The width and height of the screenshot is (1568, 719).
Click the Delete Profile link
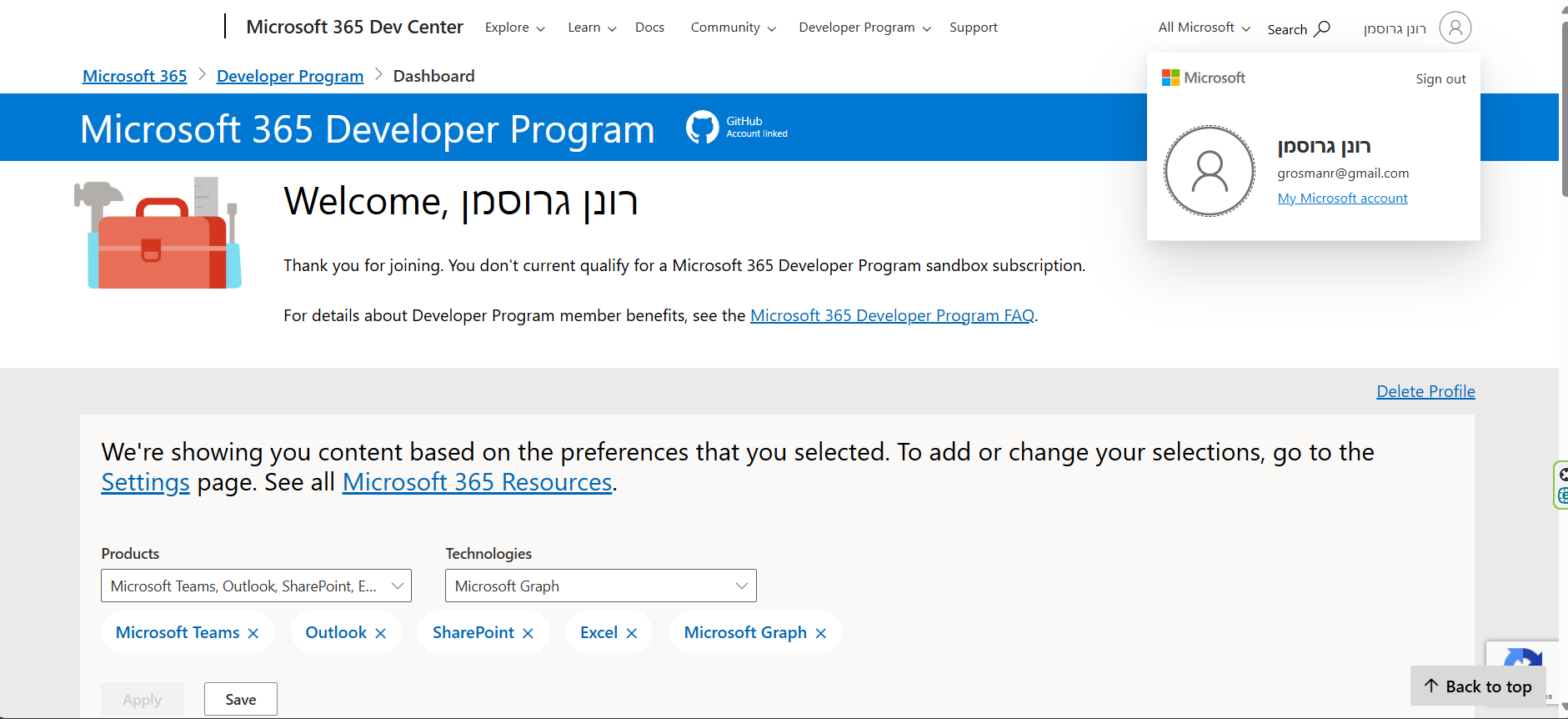(1425, 391)
